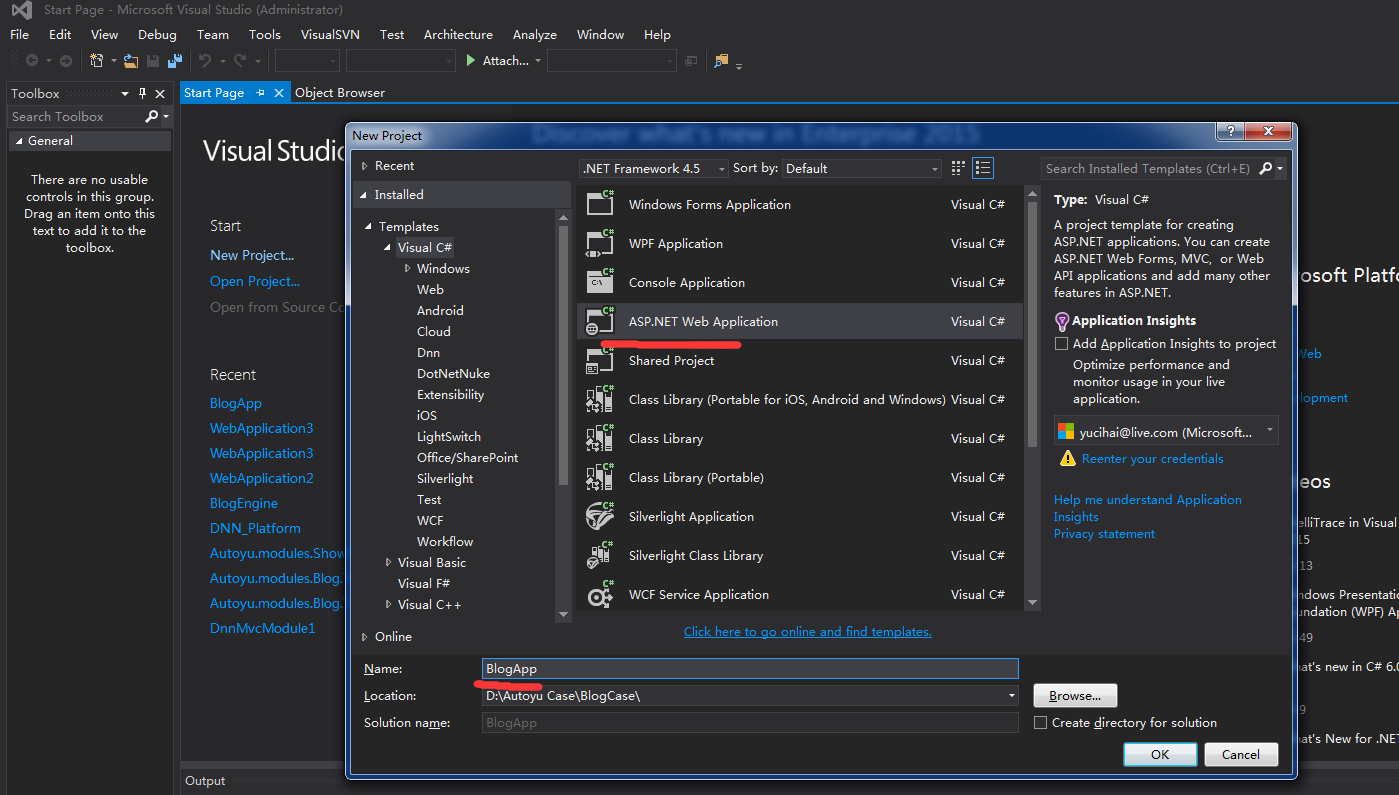Pin the Start Page tab

coord(260,92)
